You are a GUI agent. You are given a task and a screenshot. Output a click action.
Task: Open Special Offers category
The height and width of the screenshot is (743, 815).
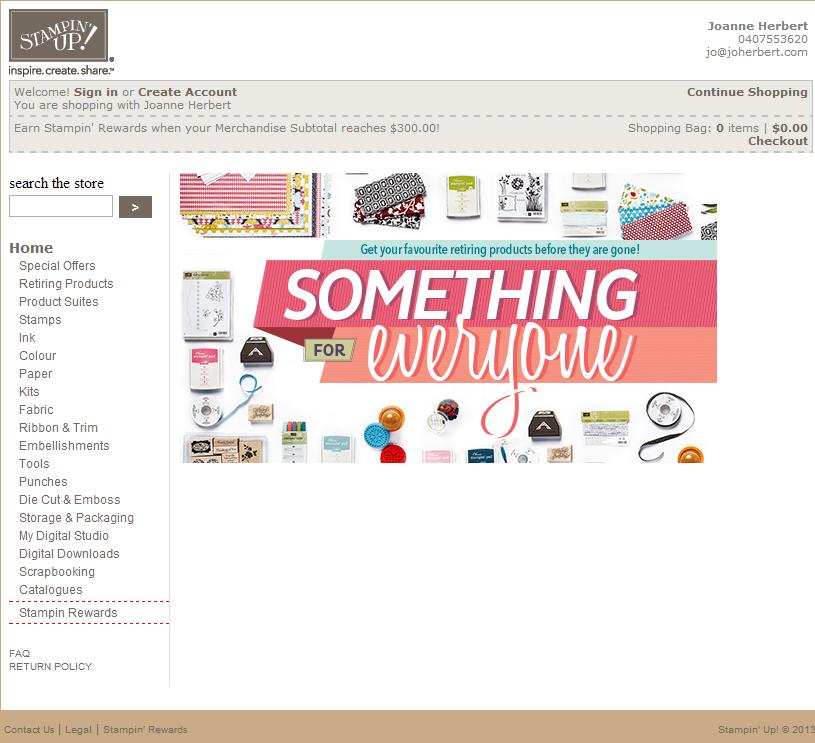click(57, 266)
